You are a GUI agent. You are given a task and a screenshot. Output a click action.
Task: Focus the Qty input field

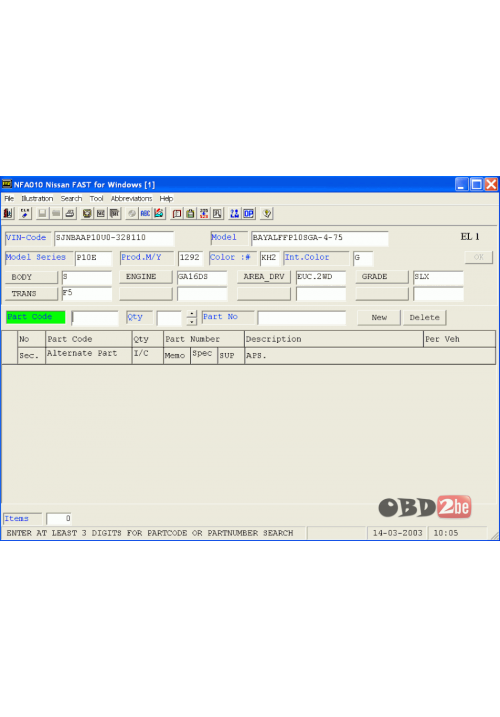pos(169,318)
